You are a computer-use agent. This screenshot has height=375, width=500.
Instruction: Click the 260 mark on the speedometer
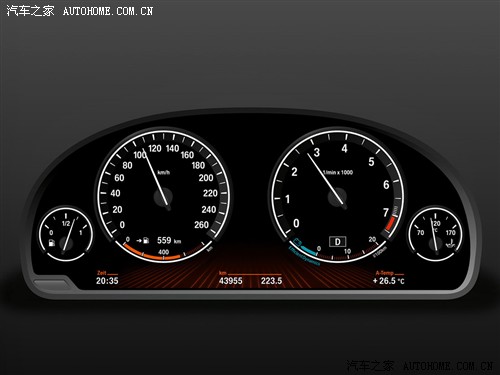pos(201,225)
